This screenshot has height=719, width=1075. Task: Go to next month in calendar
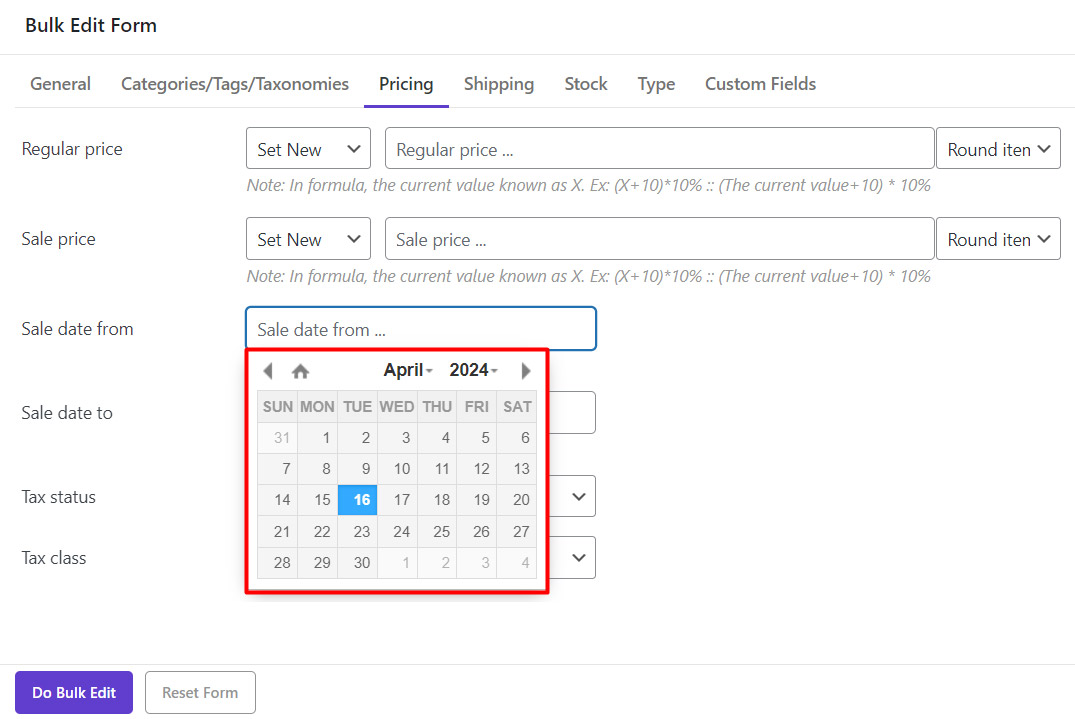tap(526, 371)
